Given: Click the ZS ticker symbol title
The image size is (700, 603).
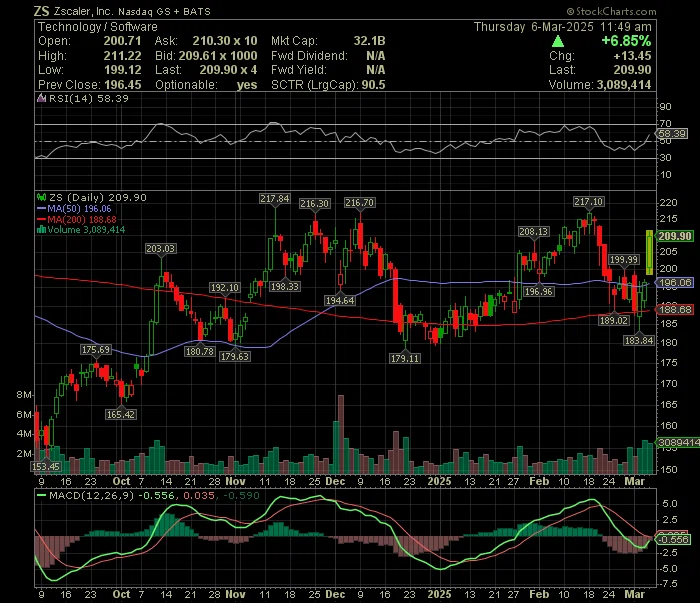Looking at the screenshot, I should click(x=42, y=11).
